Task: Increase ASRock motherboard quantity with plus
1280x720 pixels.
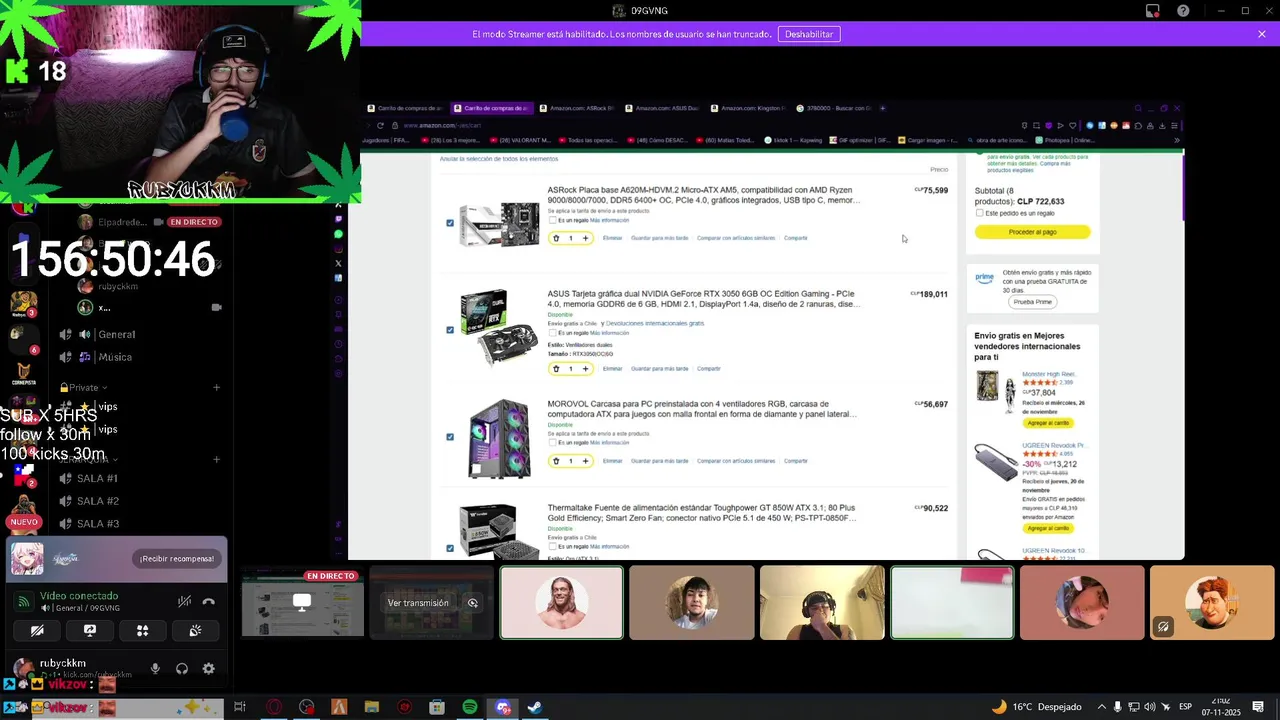Action: 586,238
